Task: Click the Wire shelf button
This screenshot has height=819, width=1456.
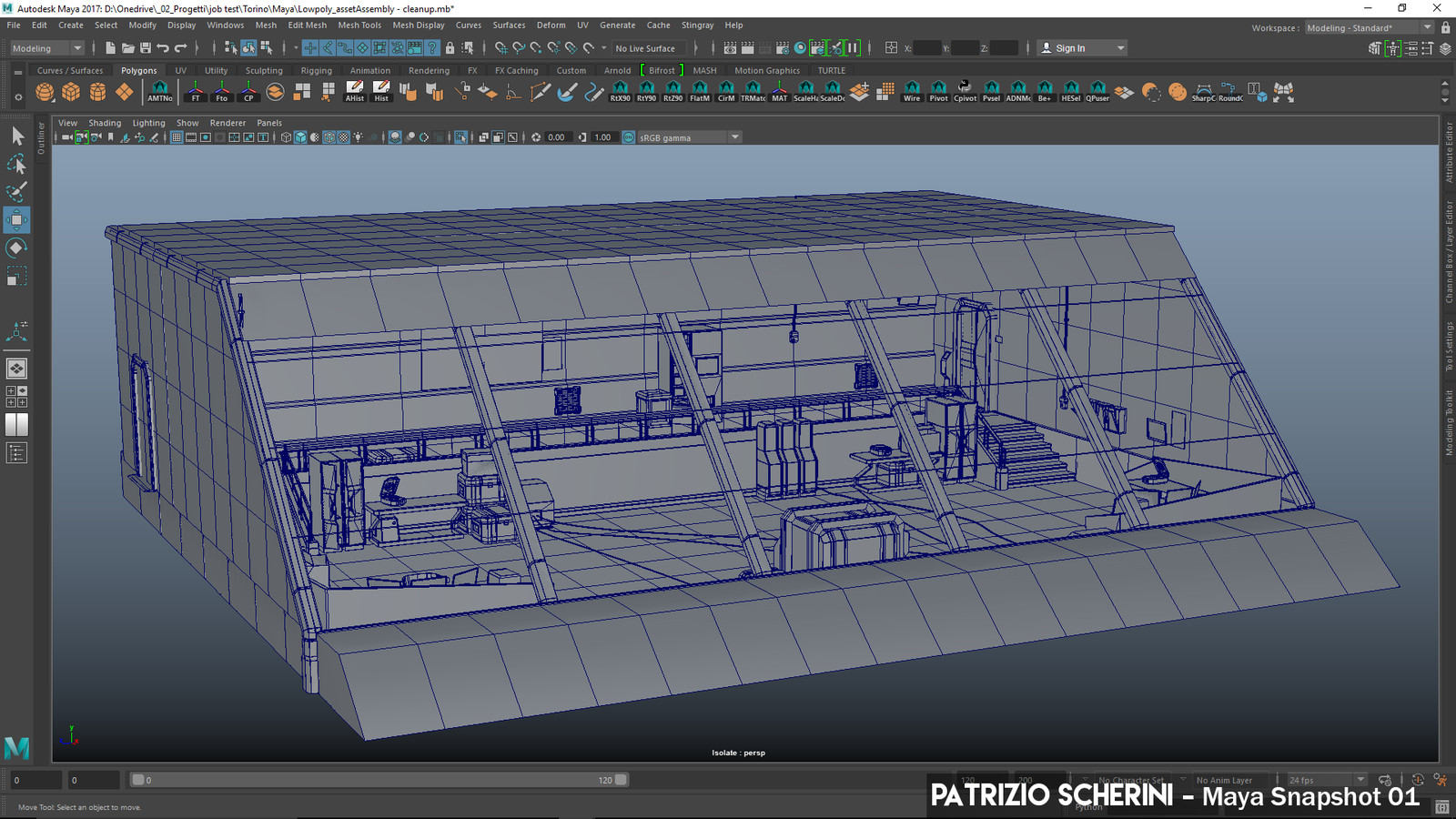Action: 912,92
